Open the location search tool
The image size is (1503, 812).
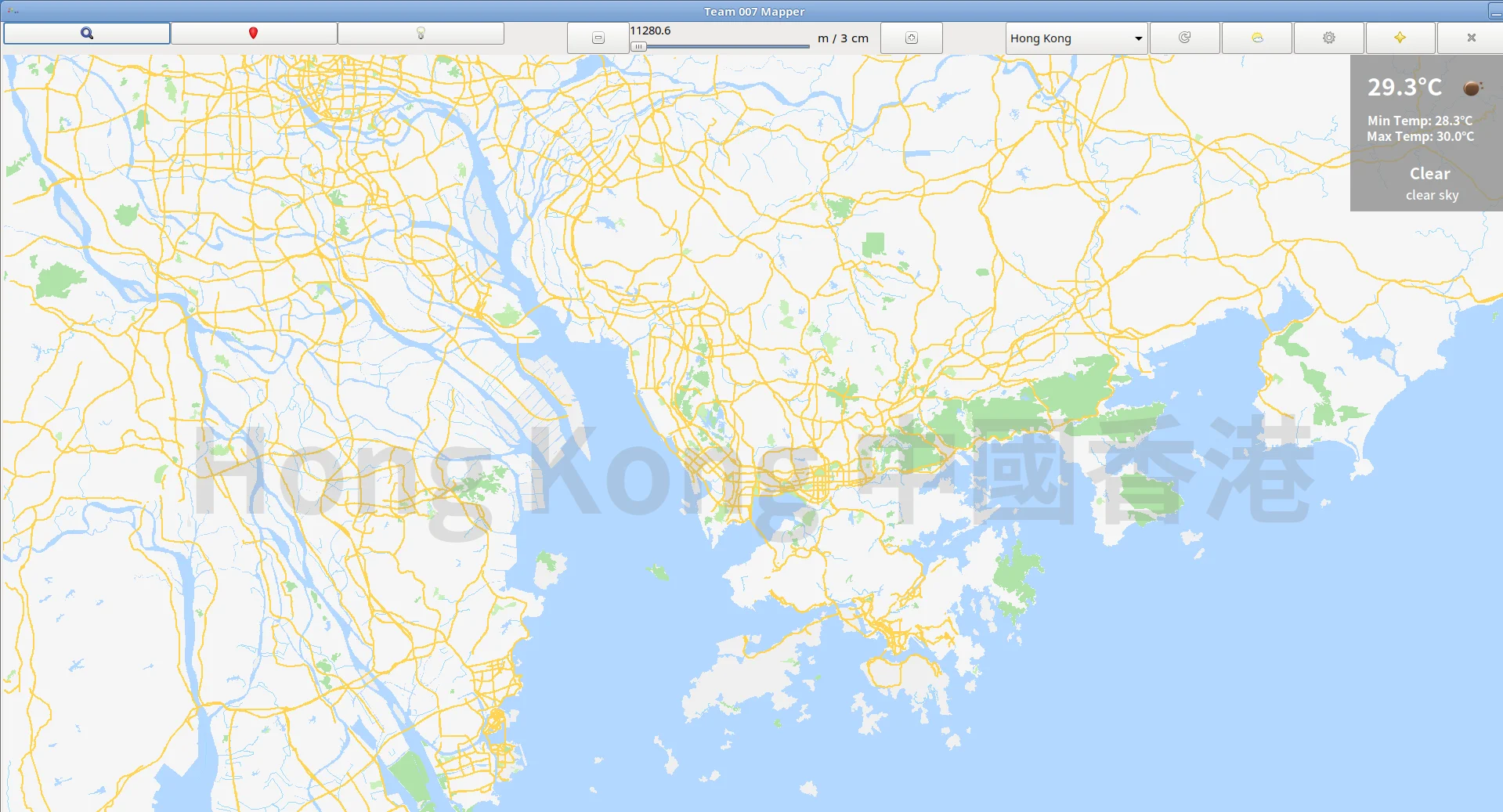pyautogui.click(x=86, y=33)
